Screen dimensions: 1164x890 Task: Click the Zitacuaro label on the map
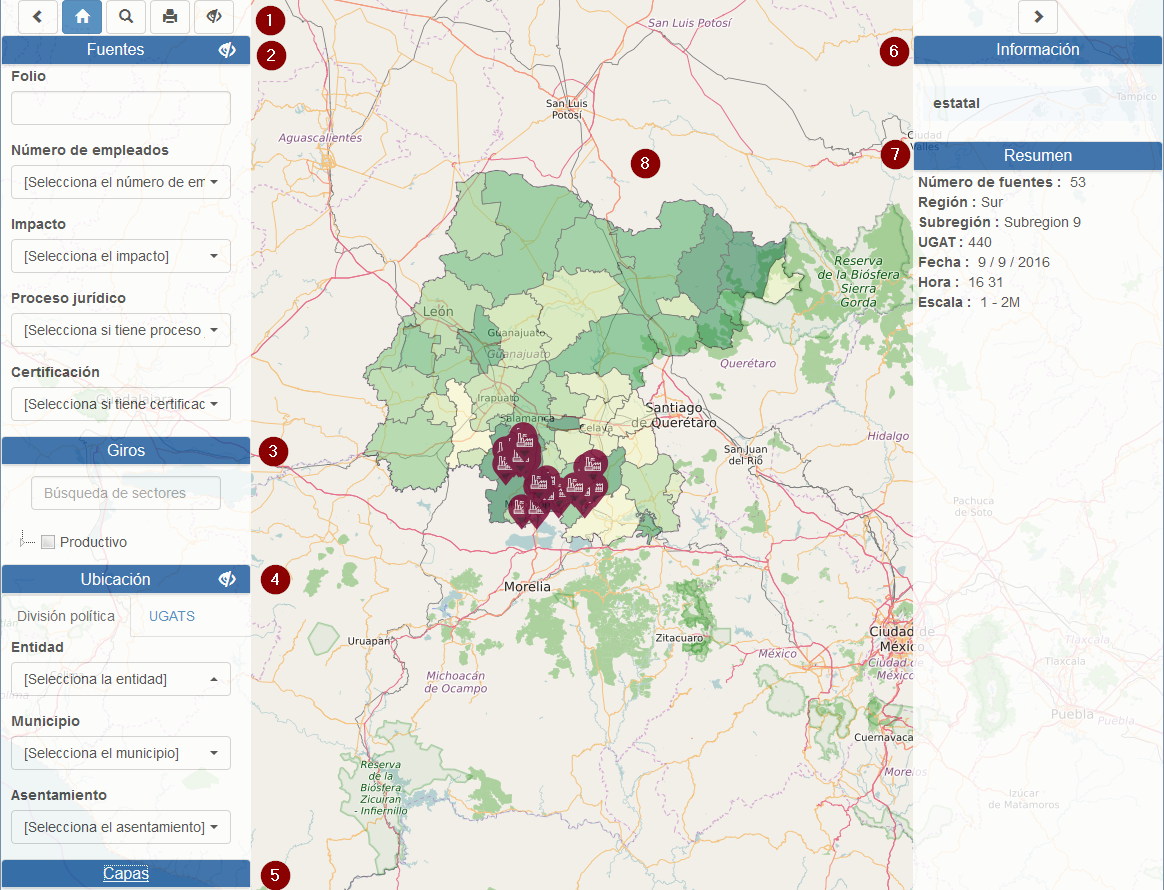pyautogui.click(x=679, y=638)
